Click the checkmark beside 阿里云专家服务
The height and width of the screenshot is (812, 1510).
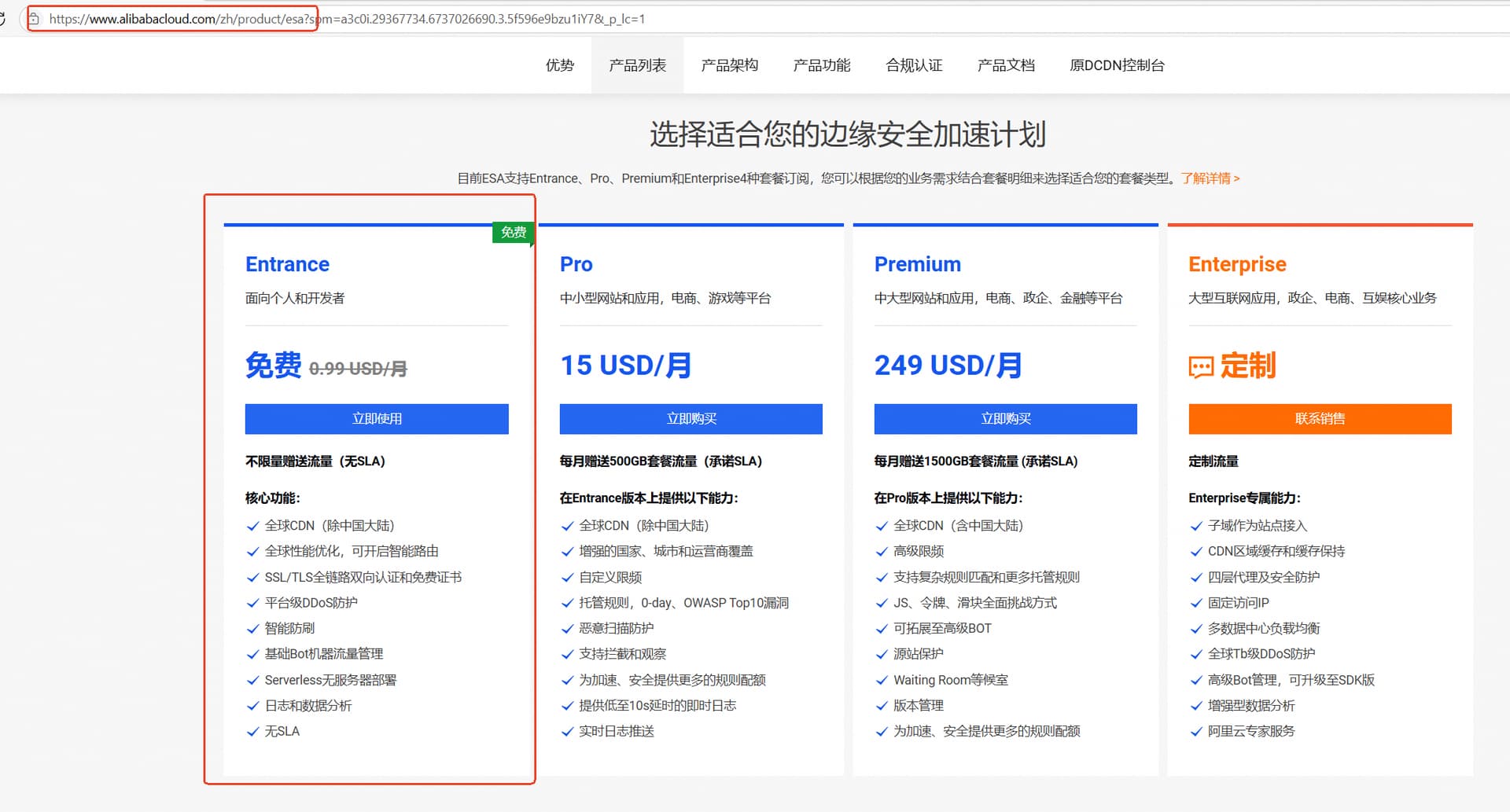click(1196, 732)
